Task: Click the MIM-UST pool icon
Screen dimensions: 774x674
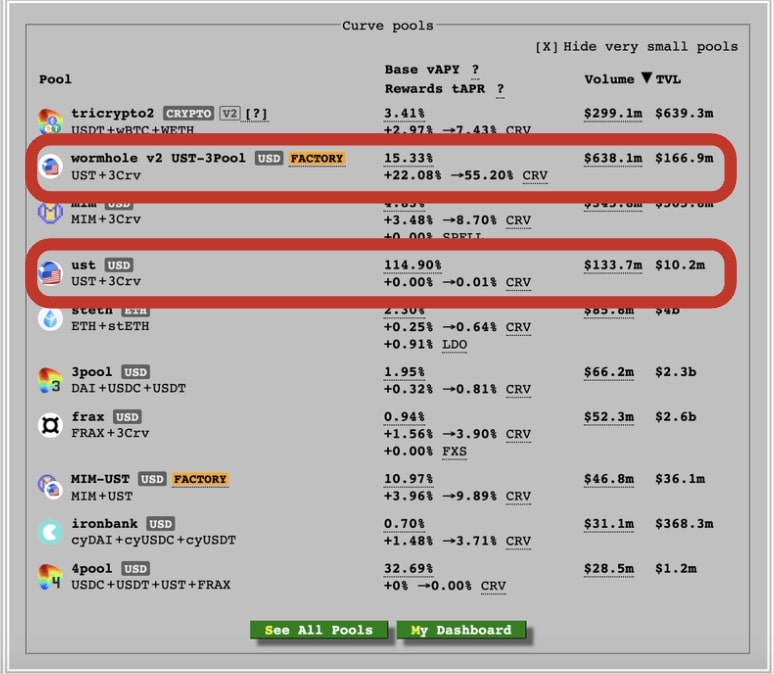Action: [x=50, y=487]
